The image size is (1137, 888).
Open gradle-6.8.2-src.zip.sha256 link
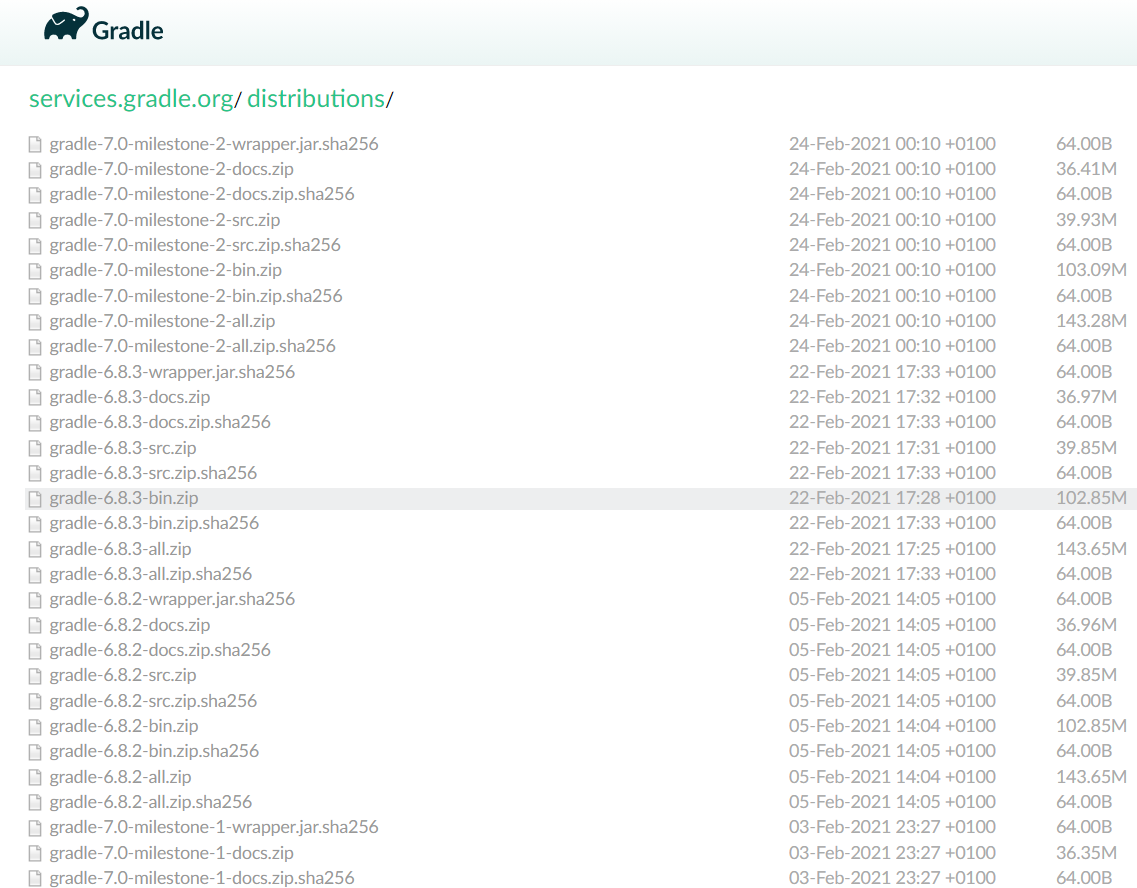[153, 701]
